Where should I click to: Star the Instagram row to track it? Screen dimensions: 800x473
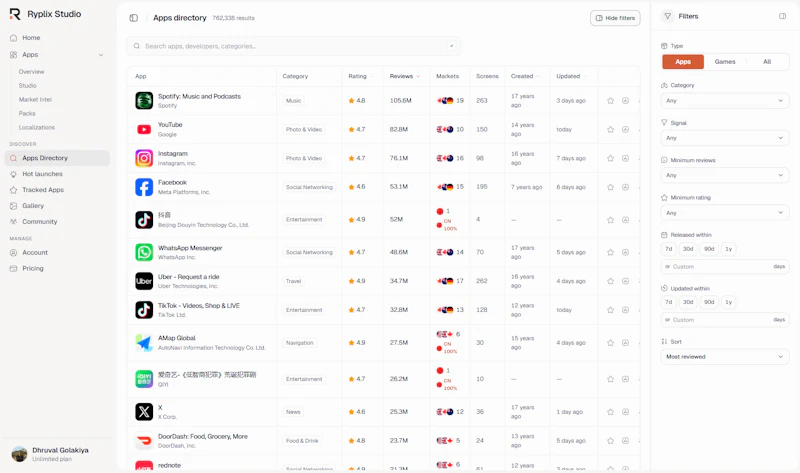[610, 158]
